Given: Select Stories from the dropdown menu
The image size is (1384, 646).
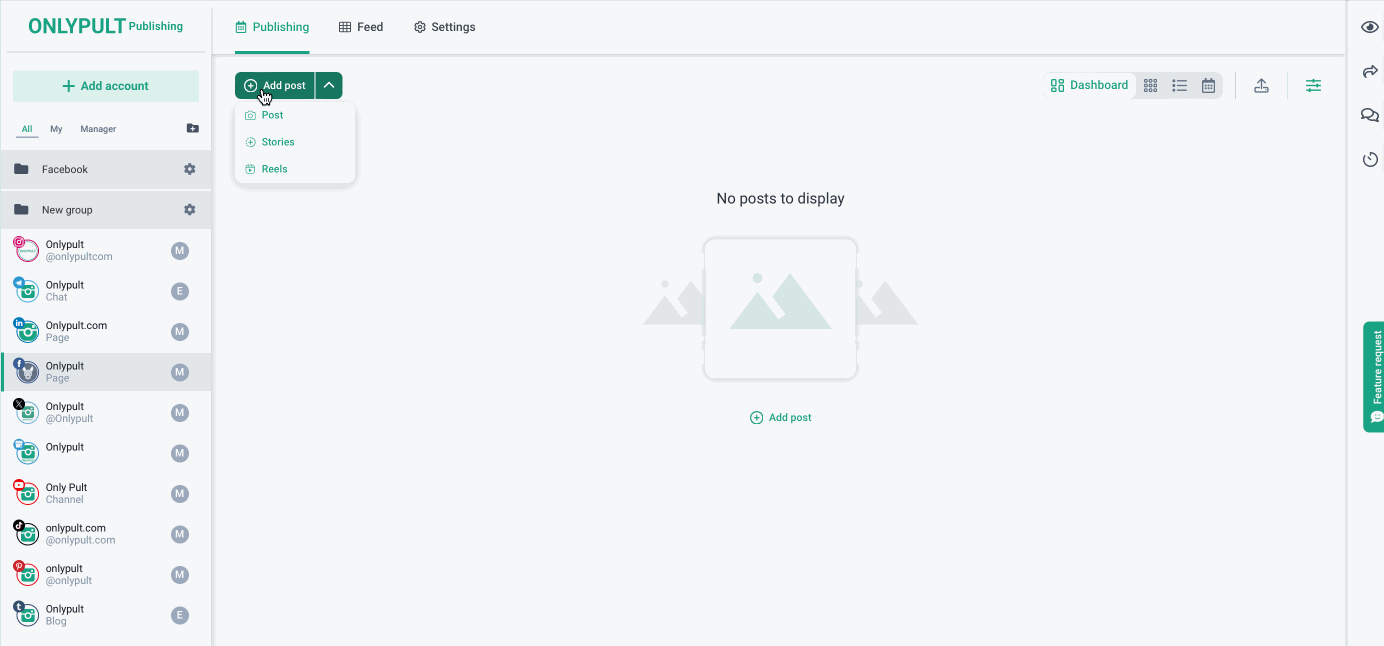Looking at the screenshot, I should (x=277, y=142).
